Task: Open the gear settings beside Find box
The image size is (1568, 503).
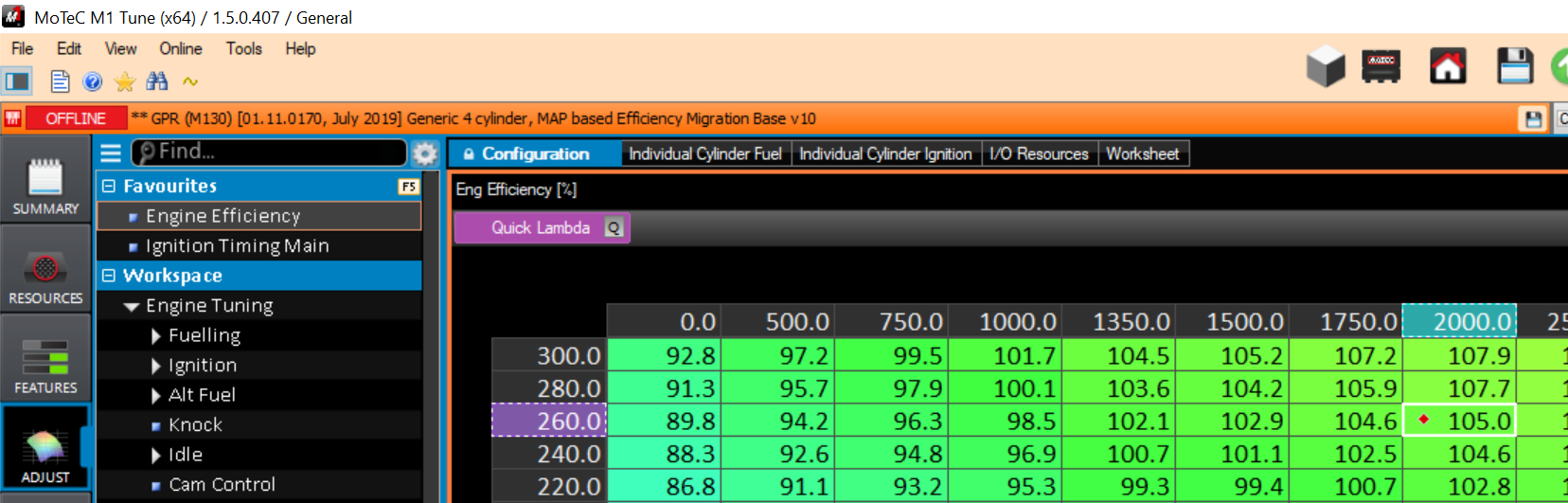Action: [425, 153]
